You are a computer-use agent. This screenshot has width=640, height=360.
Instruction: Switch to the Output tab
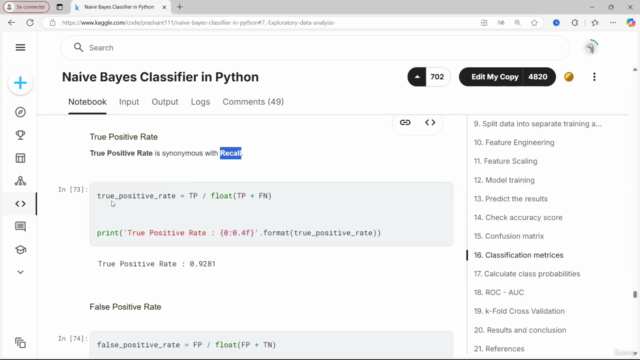tap(165, 102)
